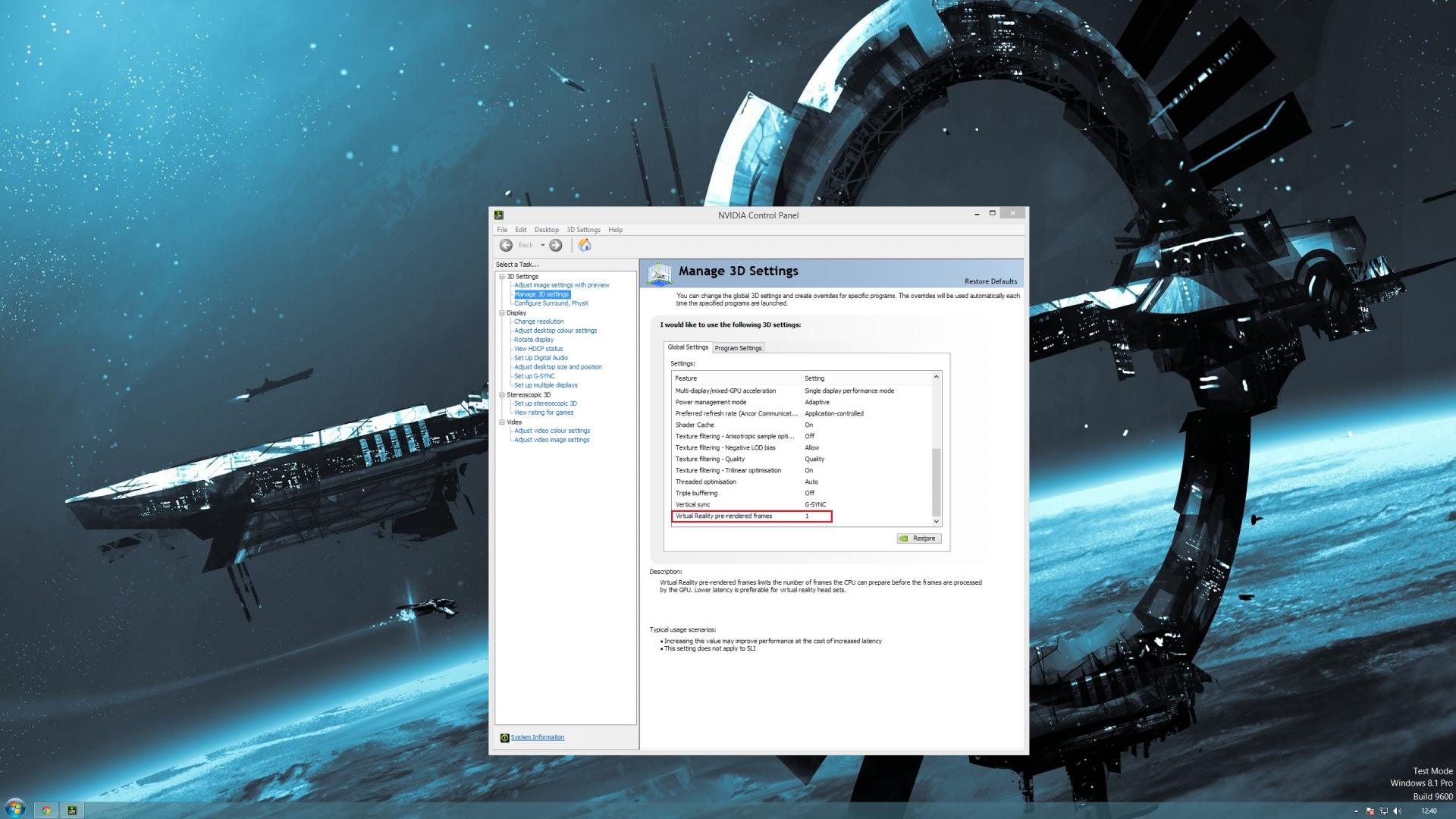Screen dimensions: 1456x819
Task: Open Adjust video colour settings
Action: pos(552,431)
